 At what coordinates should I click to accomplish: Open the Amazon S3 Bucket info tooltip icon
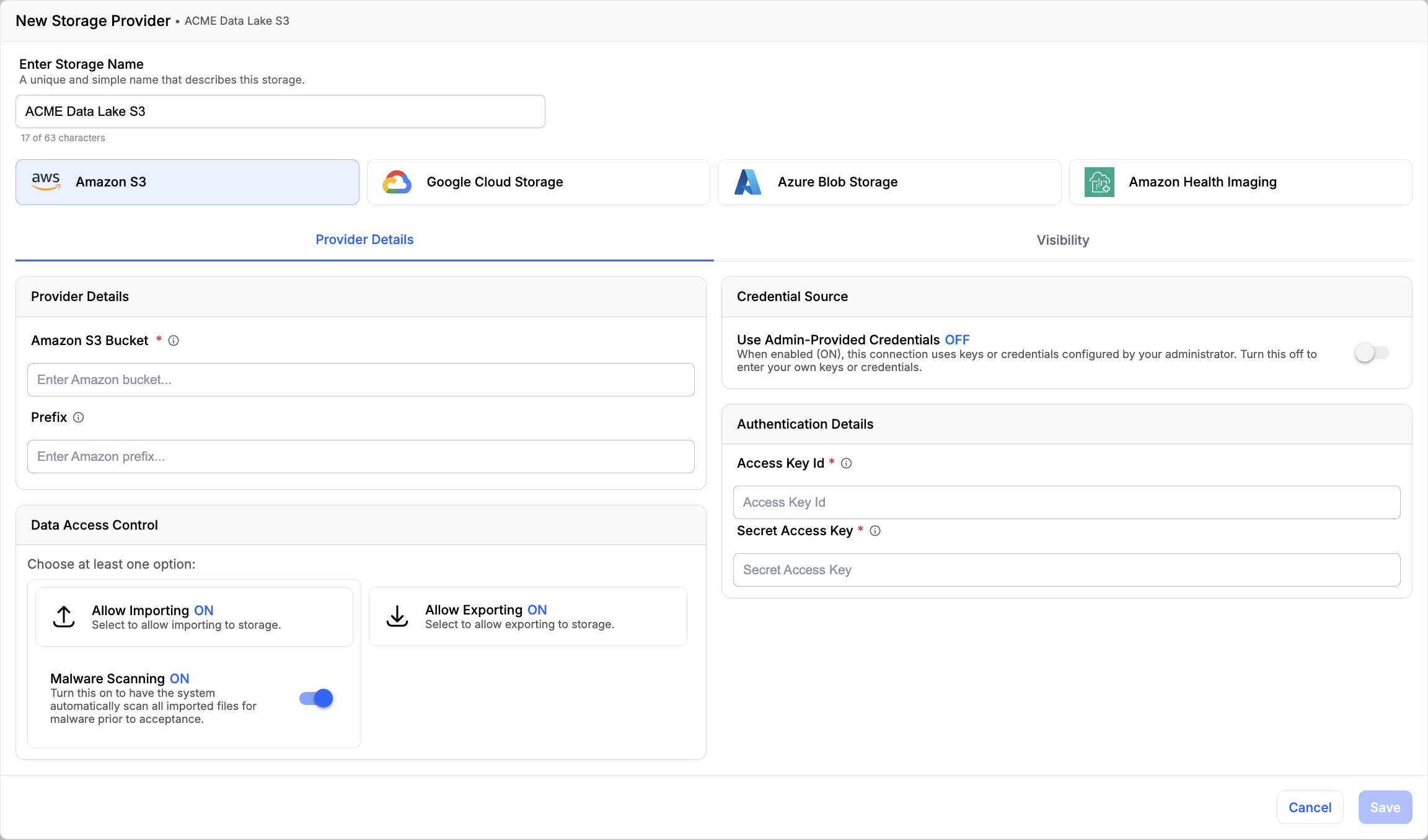[174, 341]
